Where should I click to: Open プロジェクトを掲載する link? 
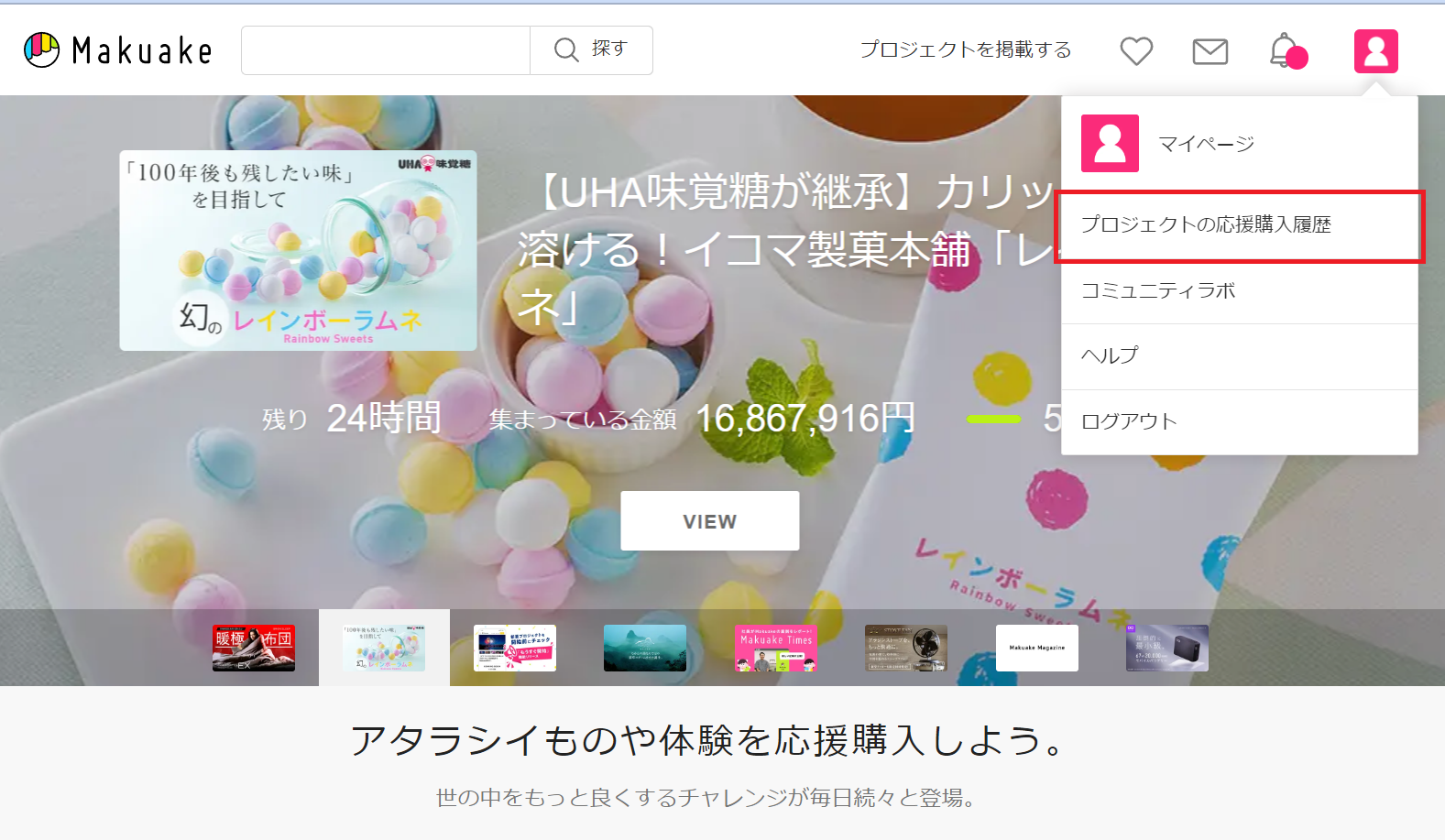point(966,49)
